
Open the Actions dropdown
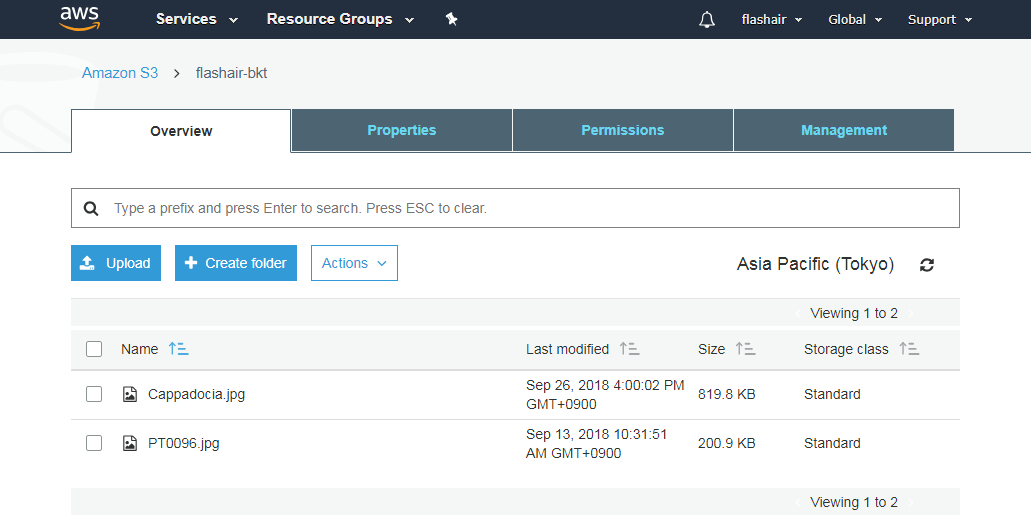(x=354, y=263)
